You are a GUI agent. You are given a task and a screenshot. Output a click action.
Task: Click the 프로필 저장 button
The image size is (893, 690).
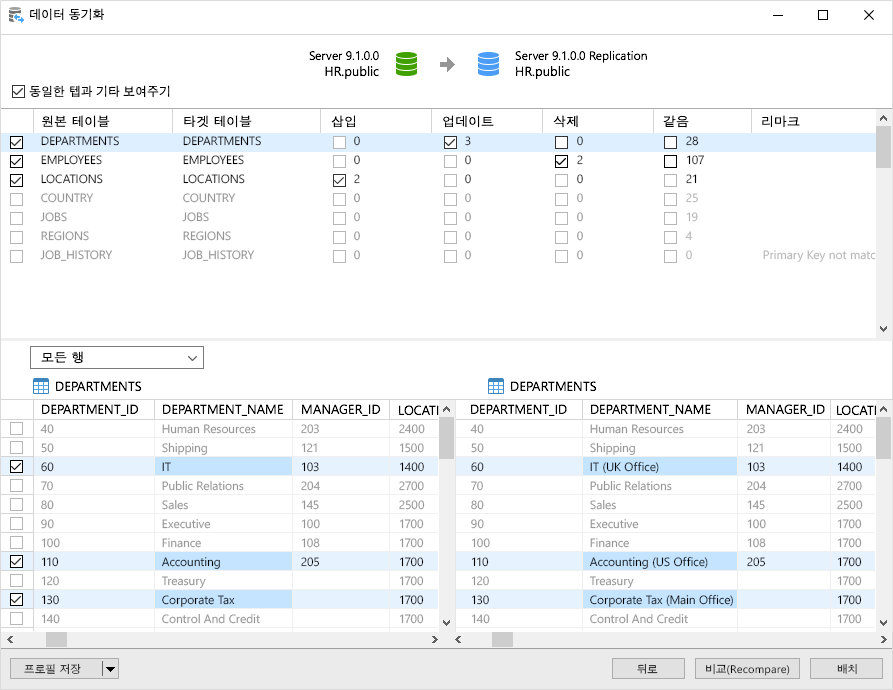[55, 668]
